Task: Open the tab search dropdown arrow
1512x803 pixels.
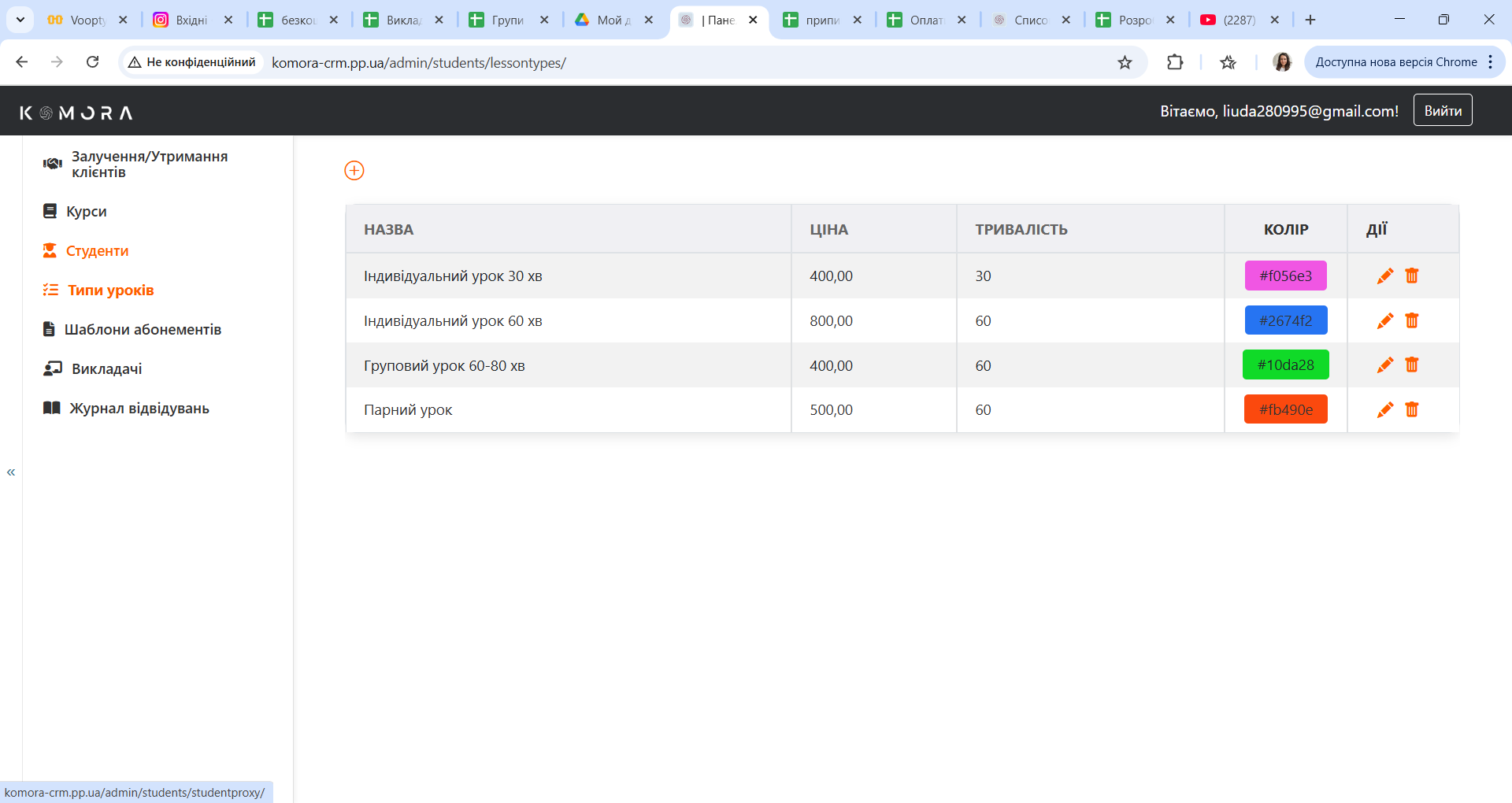Action: pos(20,20)
